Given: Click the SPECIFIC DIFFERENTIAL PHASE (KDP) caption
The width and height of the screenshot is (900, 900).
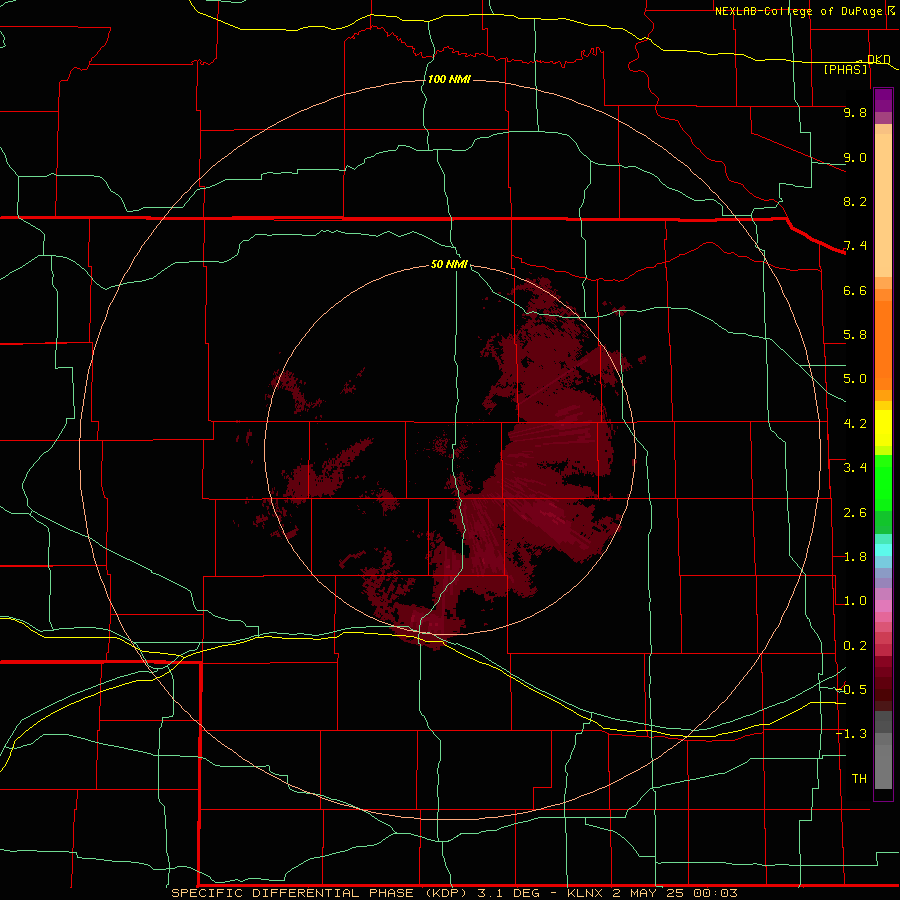Looking at the screenshot, I should (x=321, y=893).
